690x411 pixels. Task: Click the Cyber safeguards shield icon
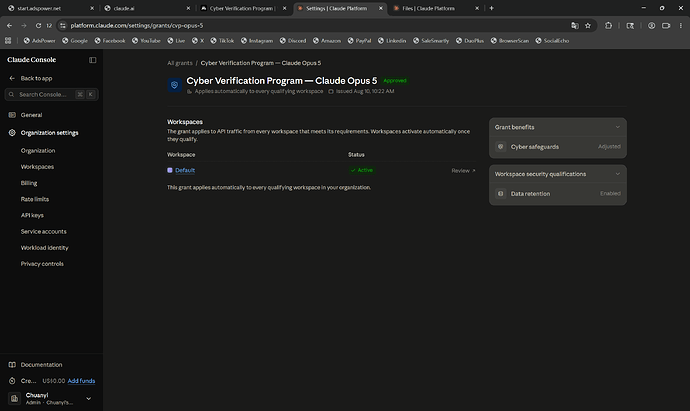point(500,147)
